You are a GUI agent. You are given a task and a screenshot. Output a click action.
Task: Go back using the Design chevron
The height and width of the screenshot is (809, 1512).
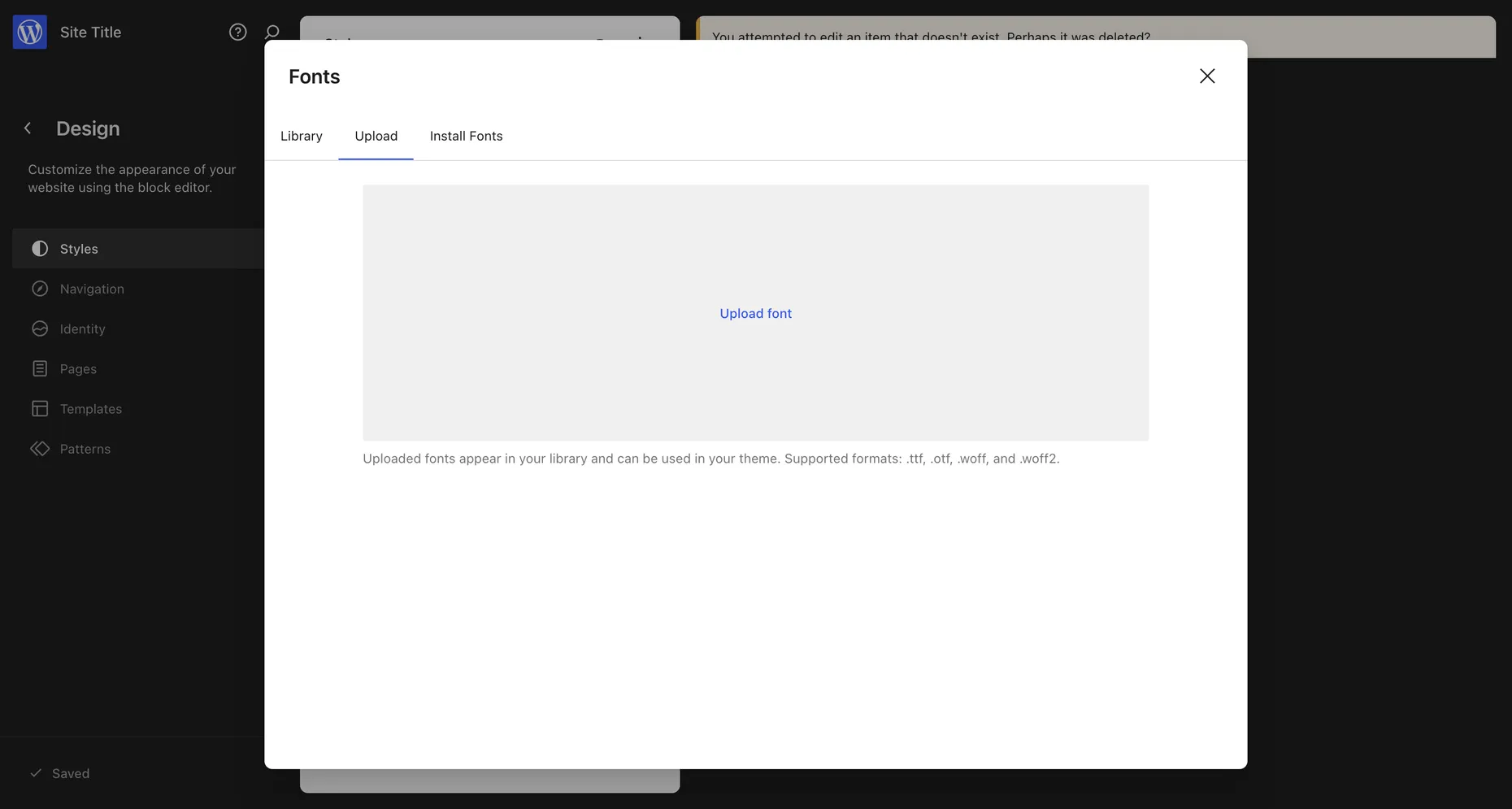point(28,128)
